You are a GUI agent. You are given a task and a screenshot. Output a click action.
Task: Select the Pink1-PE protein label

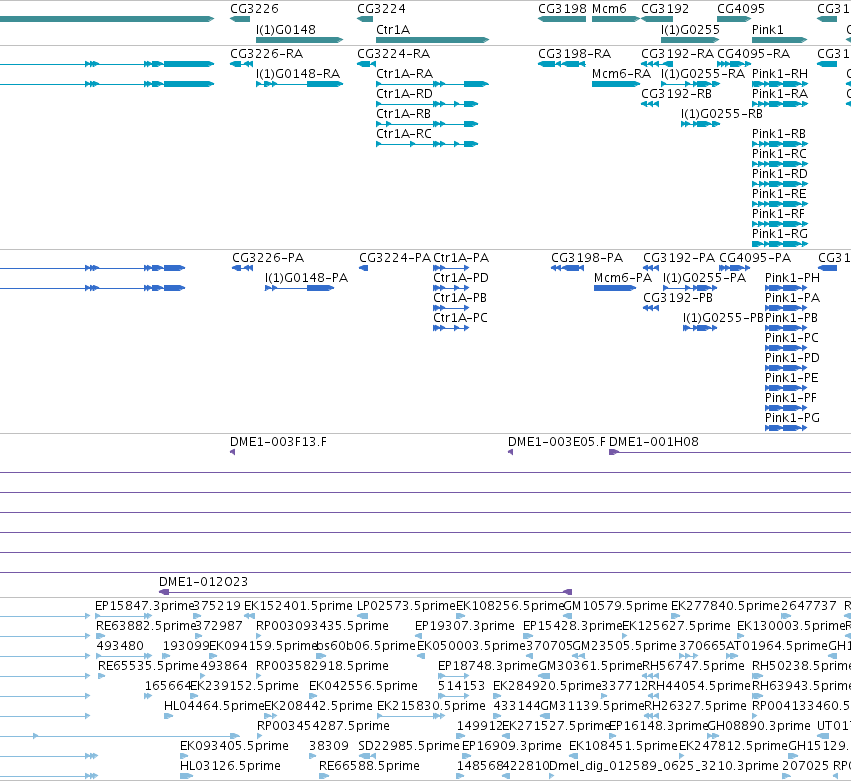(x=791, y=378)
